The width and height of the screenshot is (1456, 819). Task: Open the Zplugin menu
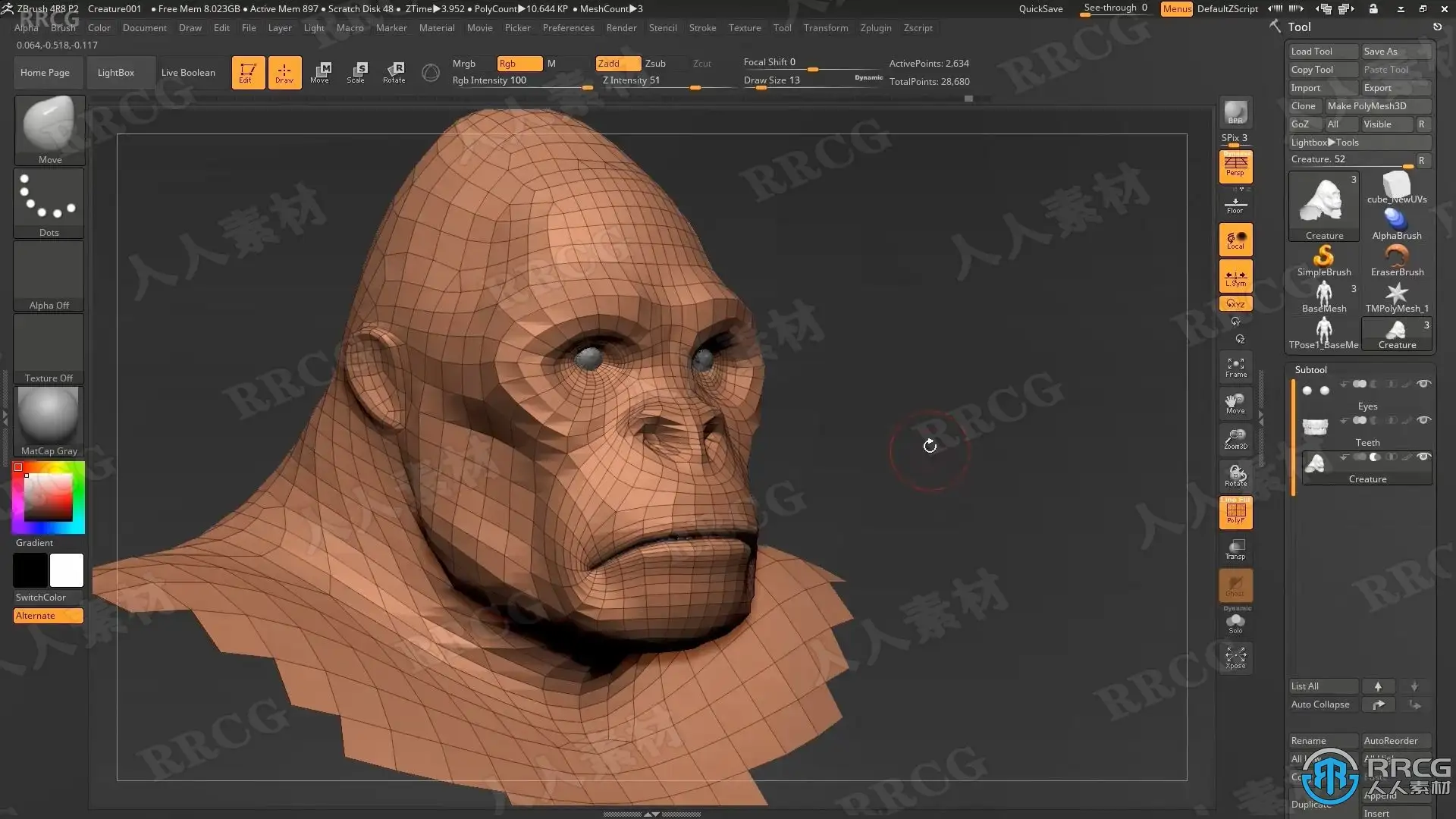tap(875, 28)
